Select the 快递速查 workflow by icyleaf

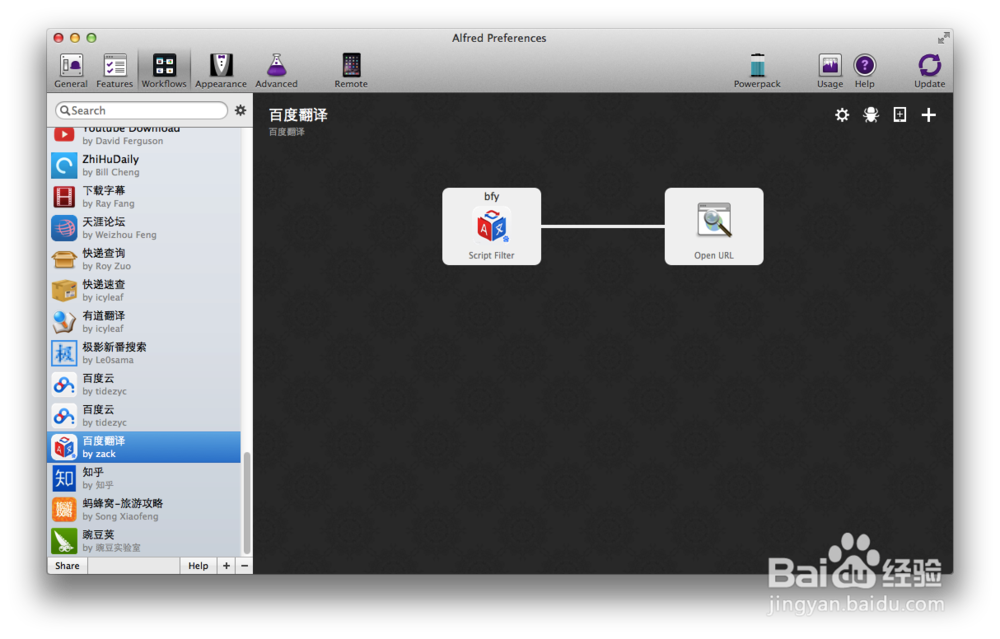[x=144, y=290]
